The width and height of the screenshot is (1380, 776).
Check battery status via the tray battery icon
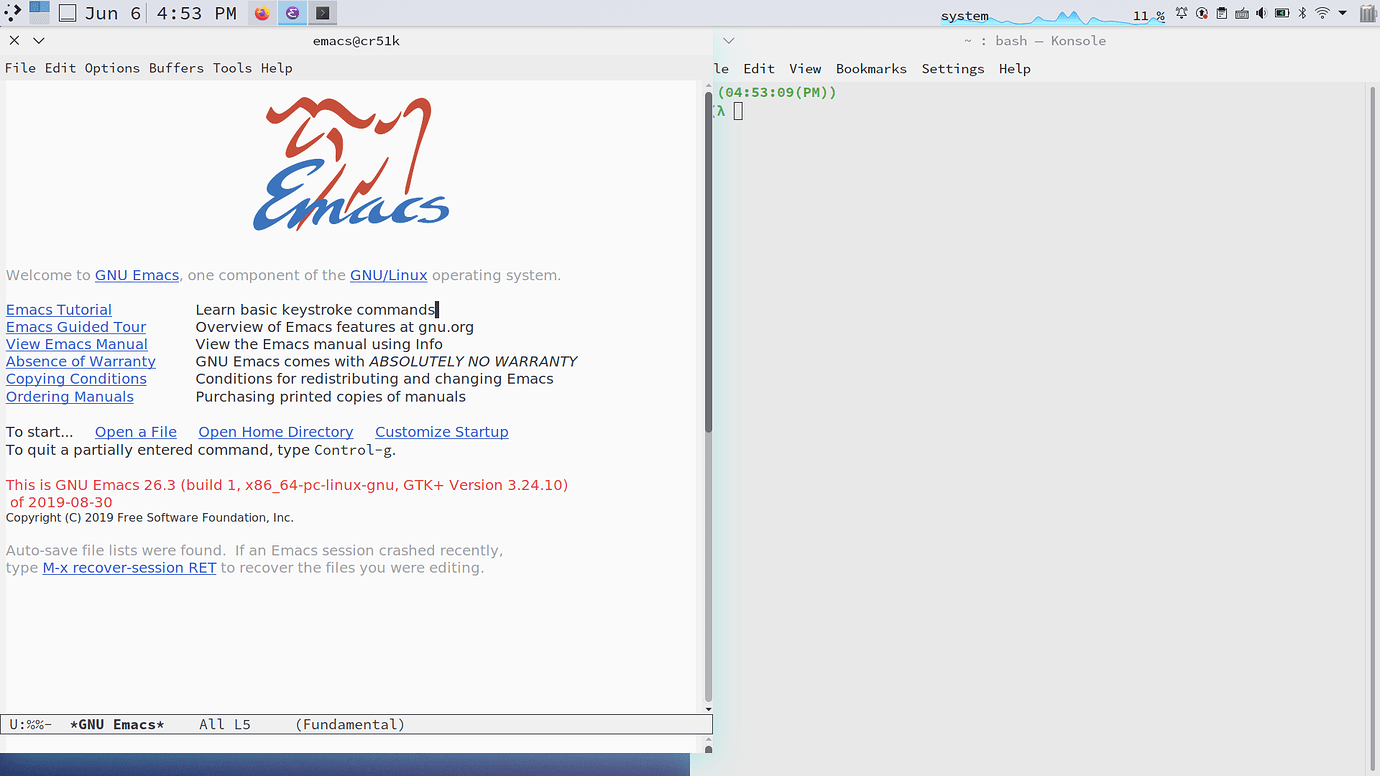coord(1281,13)
